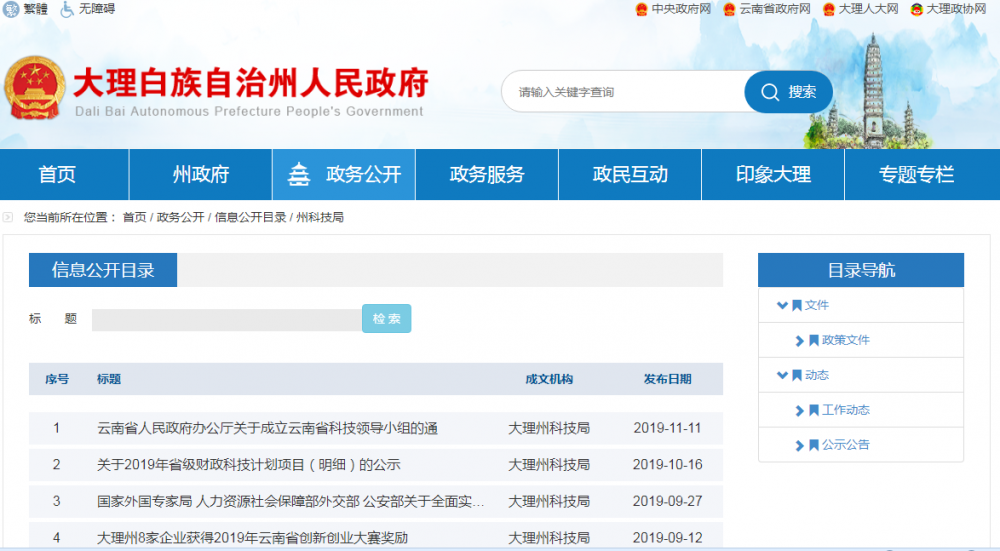Click the bookmark icon beside 动态
The height and width of the screenshot is (551, 1000).
797,376
